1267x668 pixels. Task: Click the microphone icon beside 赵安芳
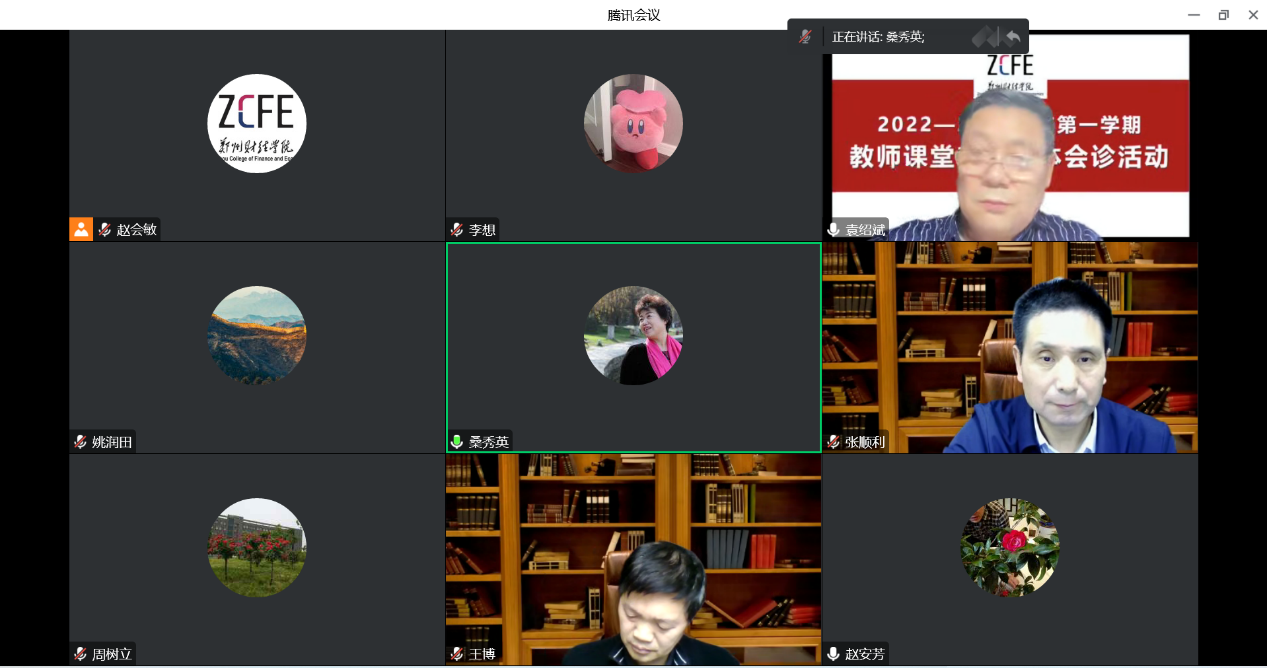click(833, 654)
